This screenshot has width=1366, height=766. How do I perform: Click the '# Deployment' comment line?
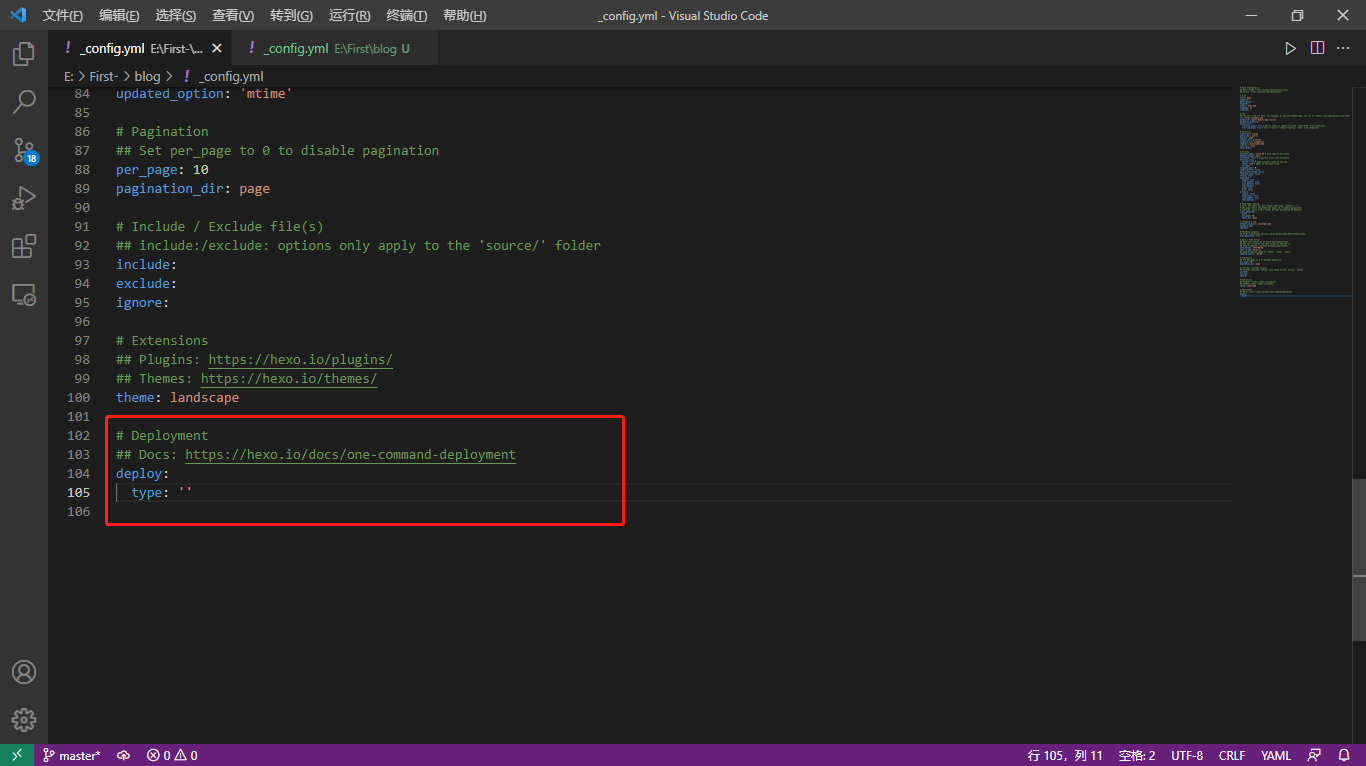pos(162,435)
